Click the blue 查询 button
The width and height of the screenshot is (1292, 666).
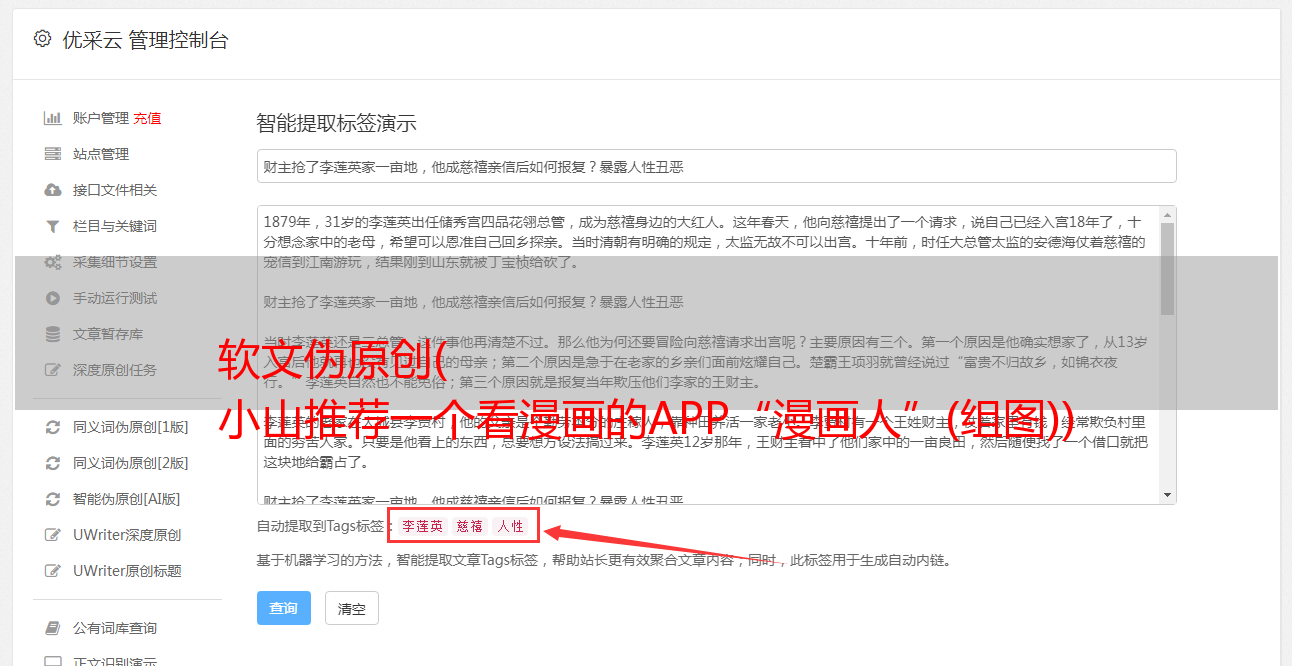[x=284, y=608]
